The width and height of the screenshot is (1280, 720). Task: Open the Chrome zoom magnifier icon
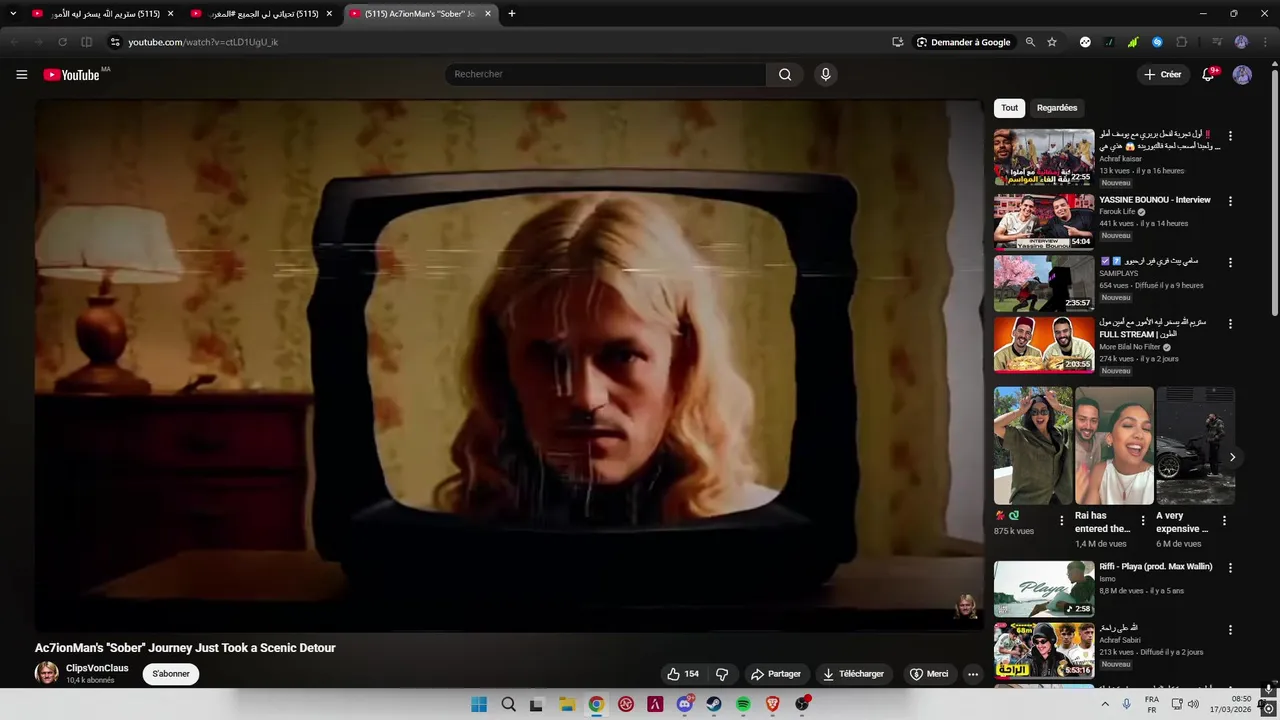point(1030,42)
